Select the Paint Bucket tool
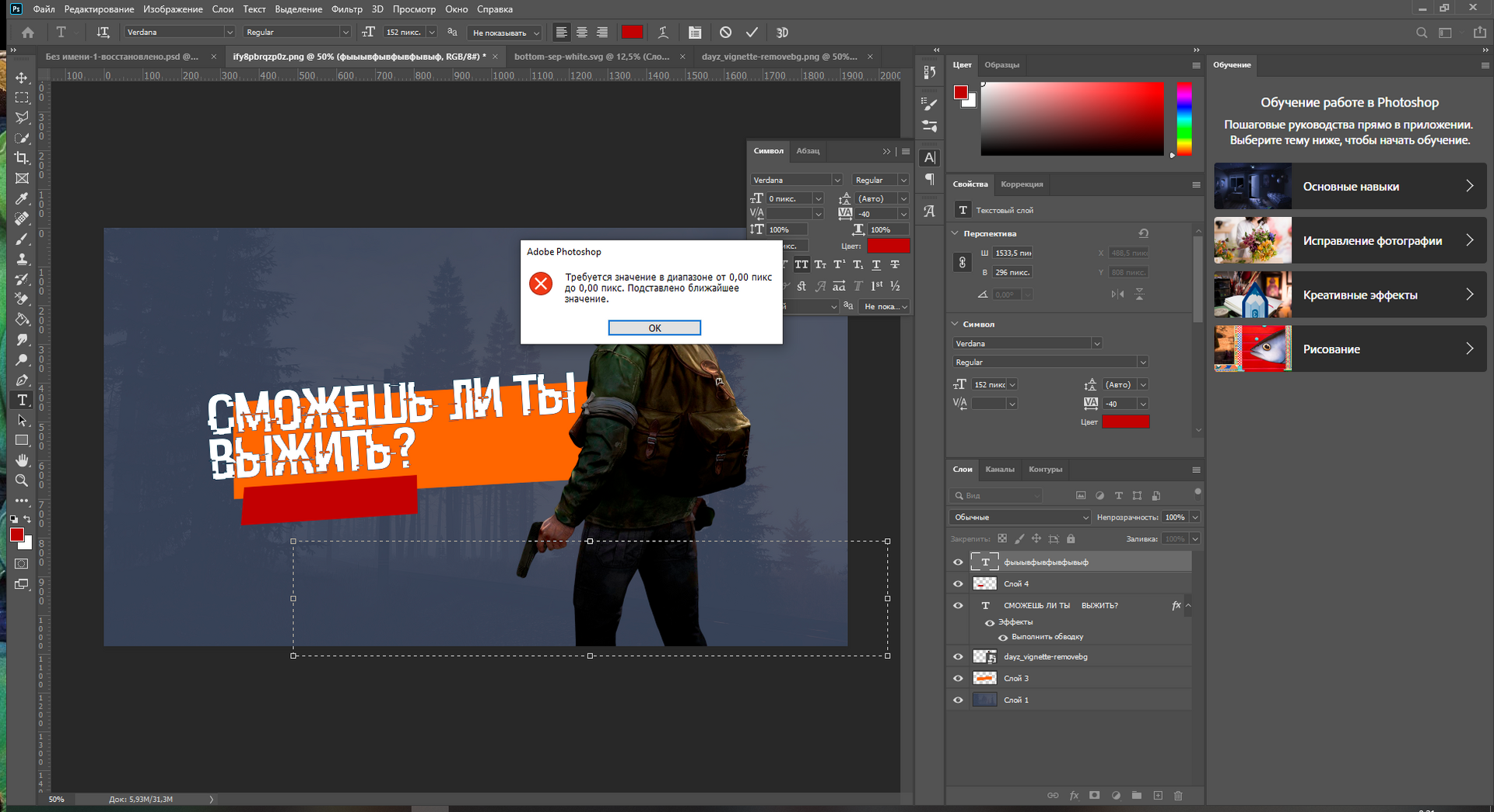Image resolution: width=1494 pixels, height=812 pixels. (22, 320)
